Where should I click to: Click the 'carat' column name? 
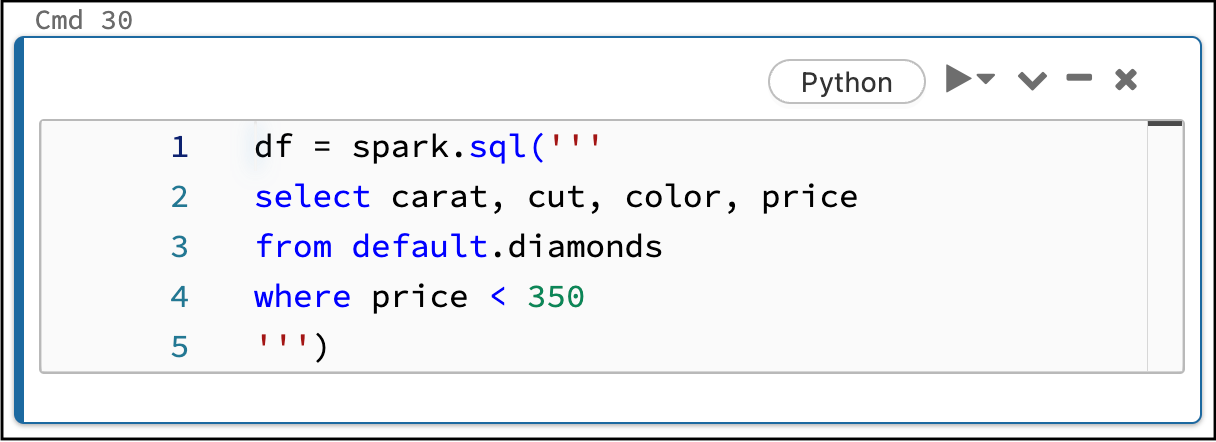coord(438,197)
